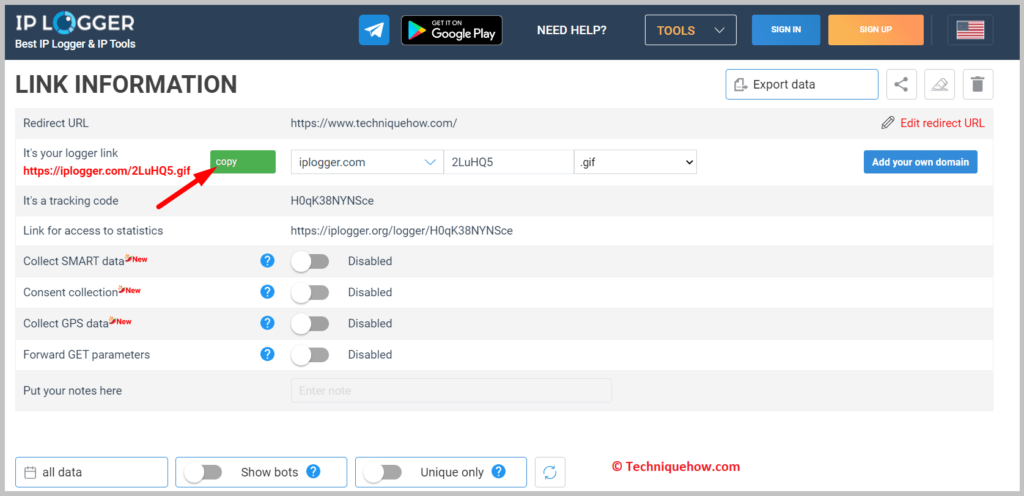Click the LINK INFORMATION heading

tap(126, 84)
